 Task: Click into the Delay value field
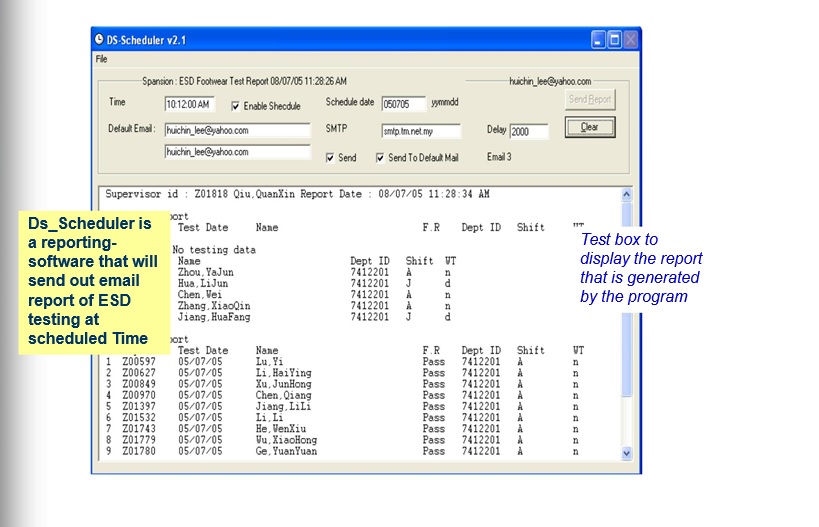click(x=528, y=131)
